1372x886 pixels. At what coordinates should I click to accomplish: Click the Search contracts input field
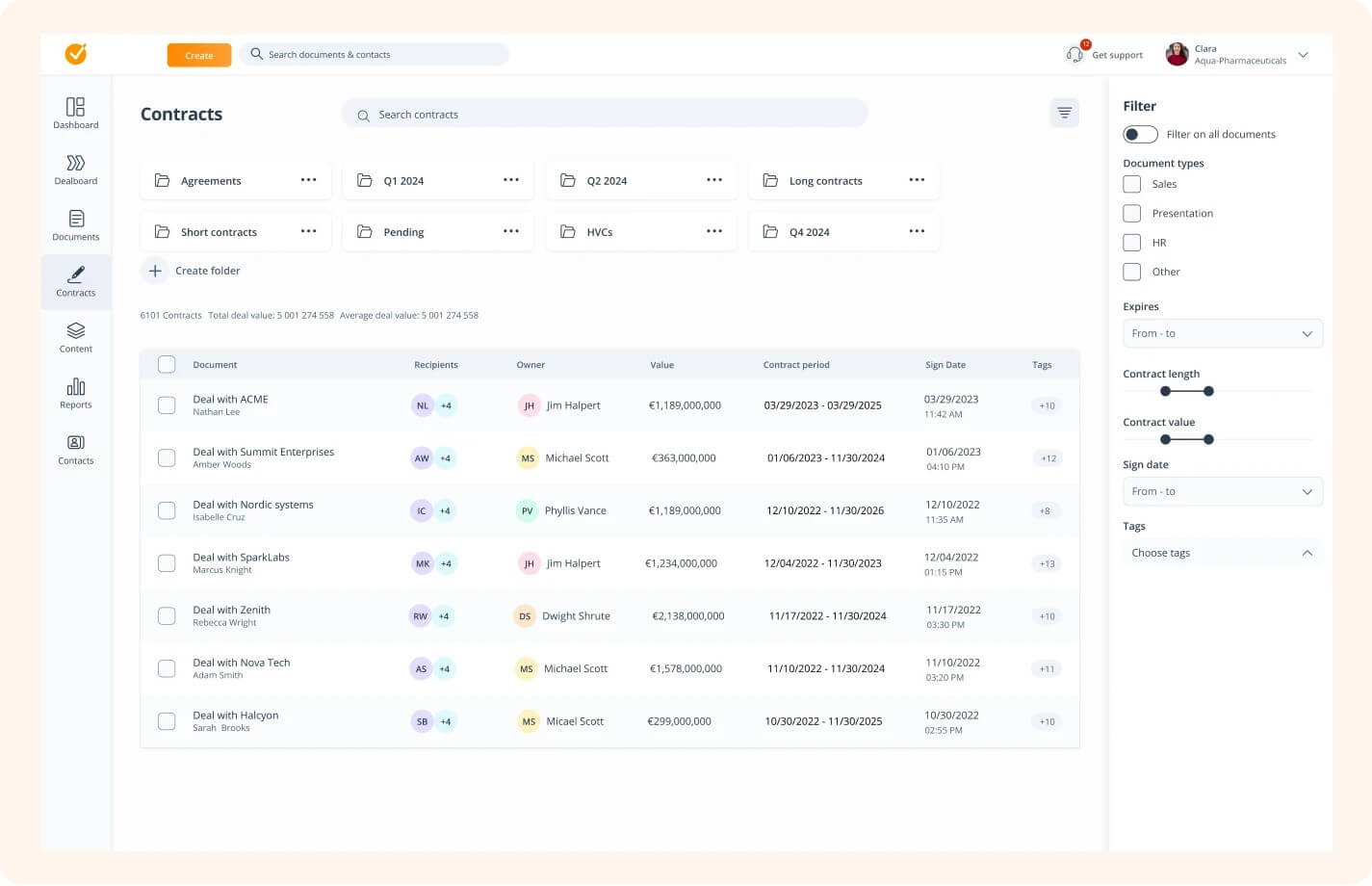pos(605,113)
